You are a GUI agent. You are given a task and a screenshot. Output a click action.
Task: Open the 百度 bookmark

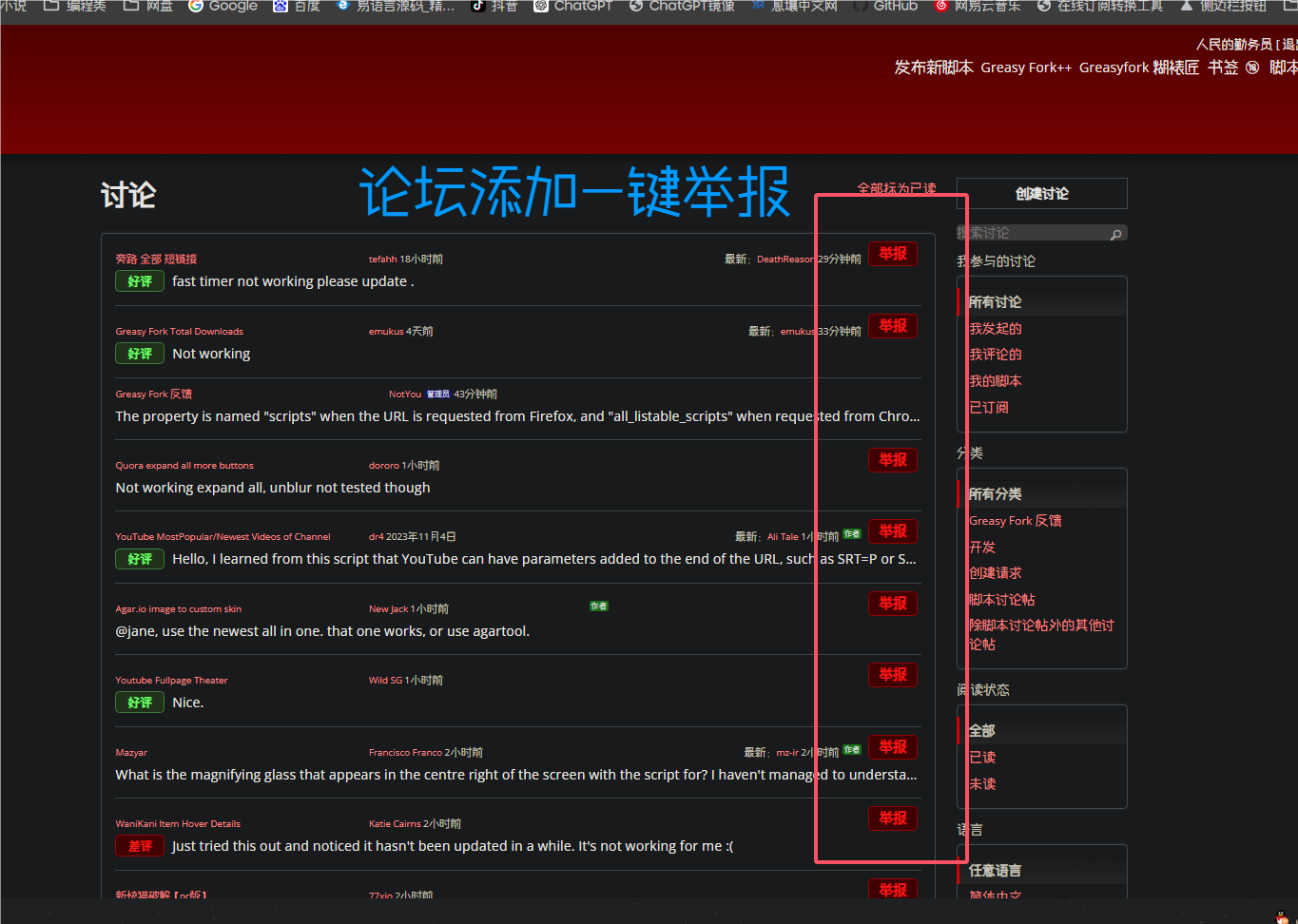[297, 7]
